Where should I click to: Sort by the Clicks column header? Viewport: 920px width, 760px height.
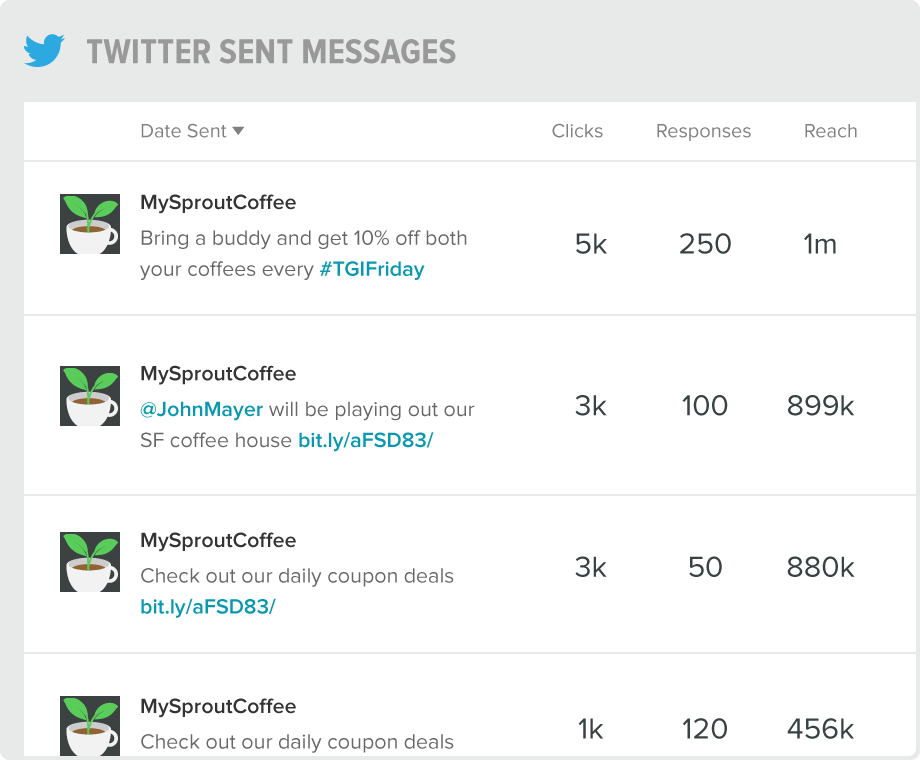coord(577,131)
